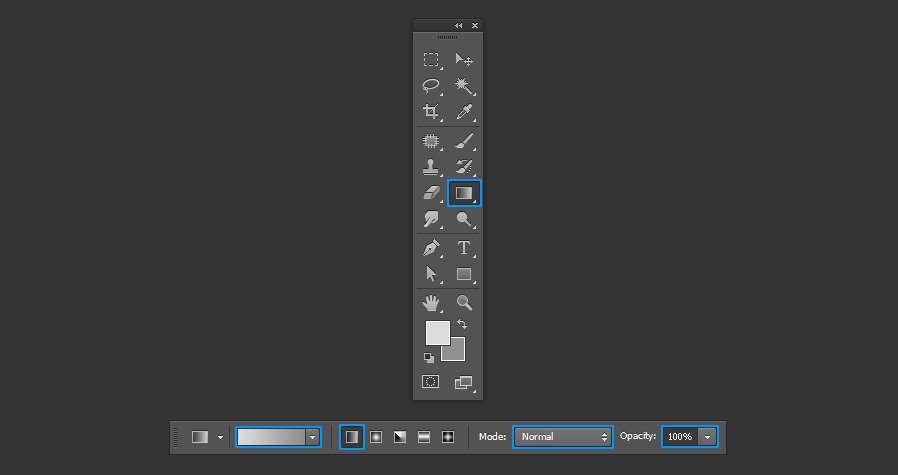
Task: Grab the tools panel gripper bar
Action: click(x=447, y=38)
